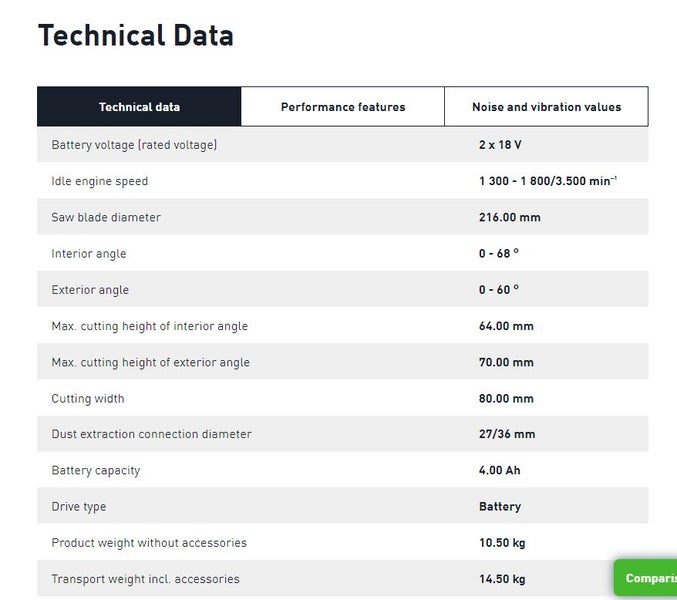Click Dust extraction connection diameter label
Viewport: 677px width, 600px height.
(x=151, y=434)
